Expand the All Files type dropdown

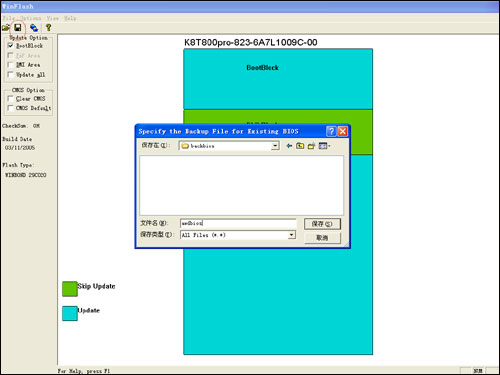click(291, 235)
